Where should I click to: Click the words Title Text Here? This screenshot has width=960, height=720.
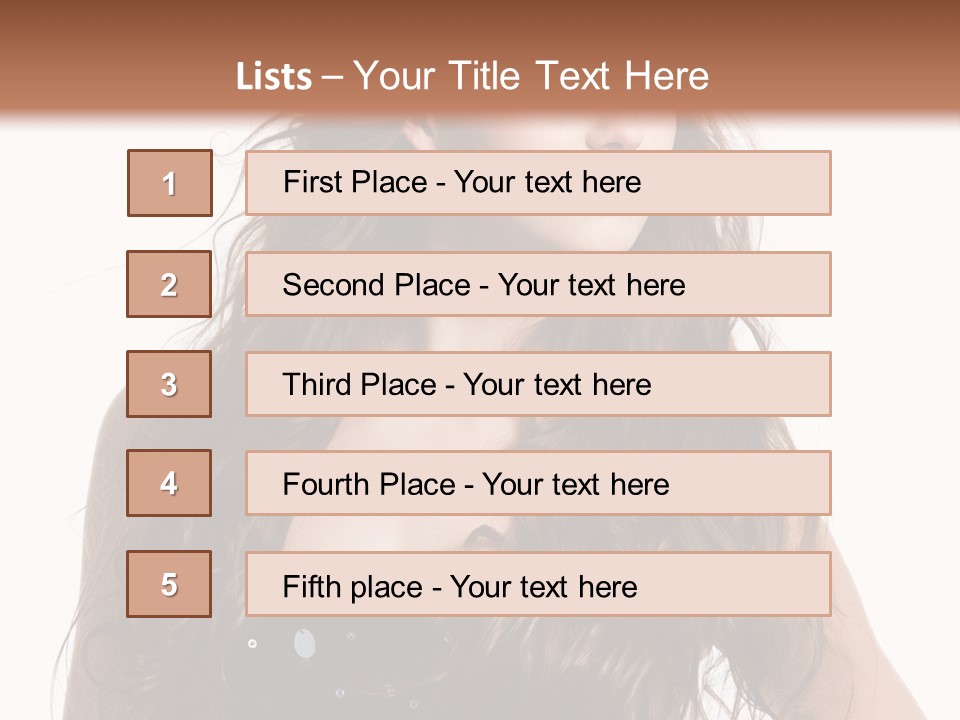[x=579, y=76]
